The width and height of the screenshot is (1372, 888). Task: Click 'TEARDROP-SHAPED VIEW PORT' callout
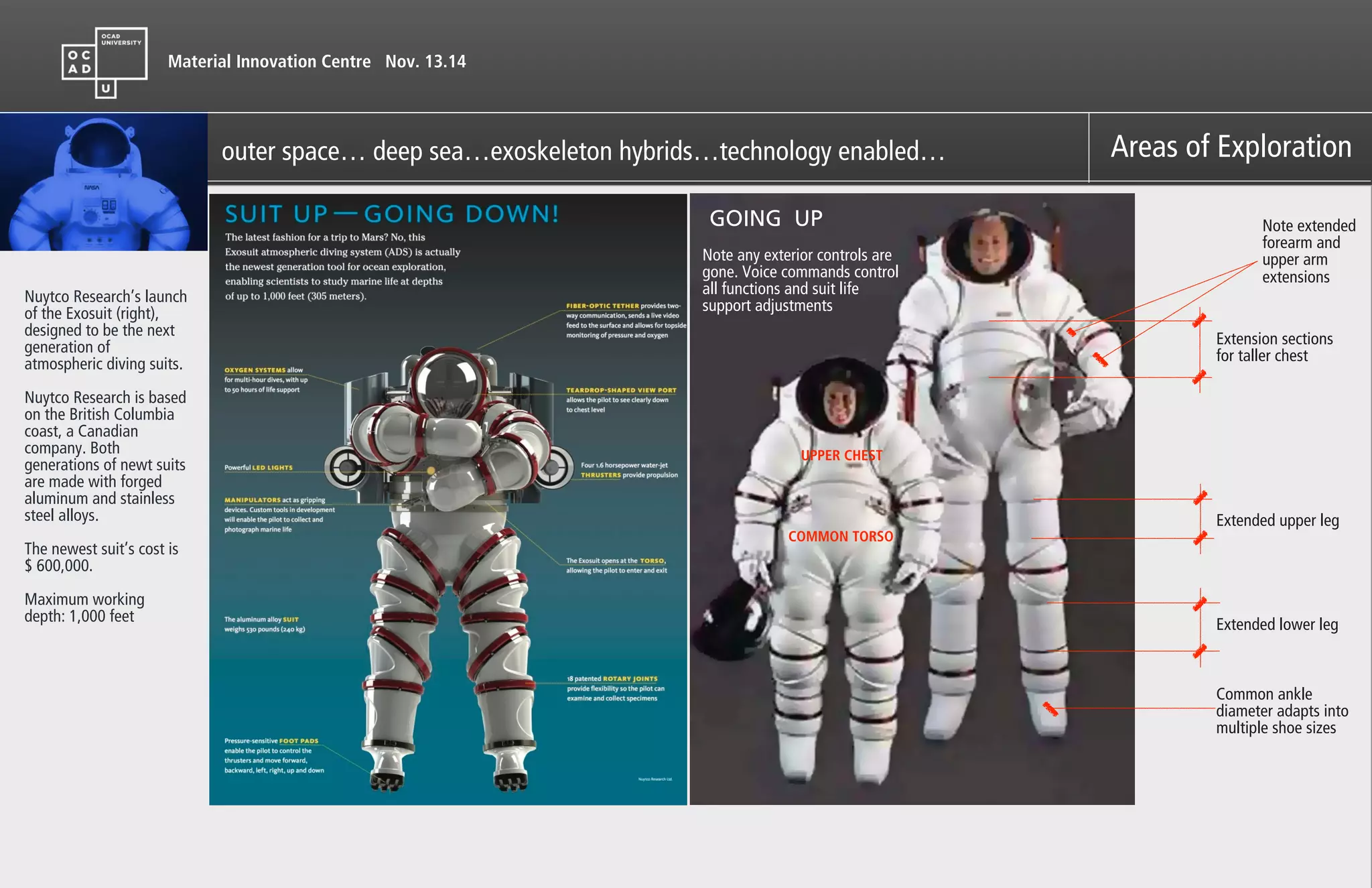(621, 399)
